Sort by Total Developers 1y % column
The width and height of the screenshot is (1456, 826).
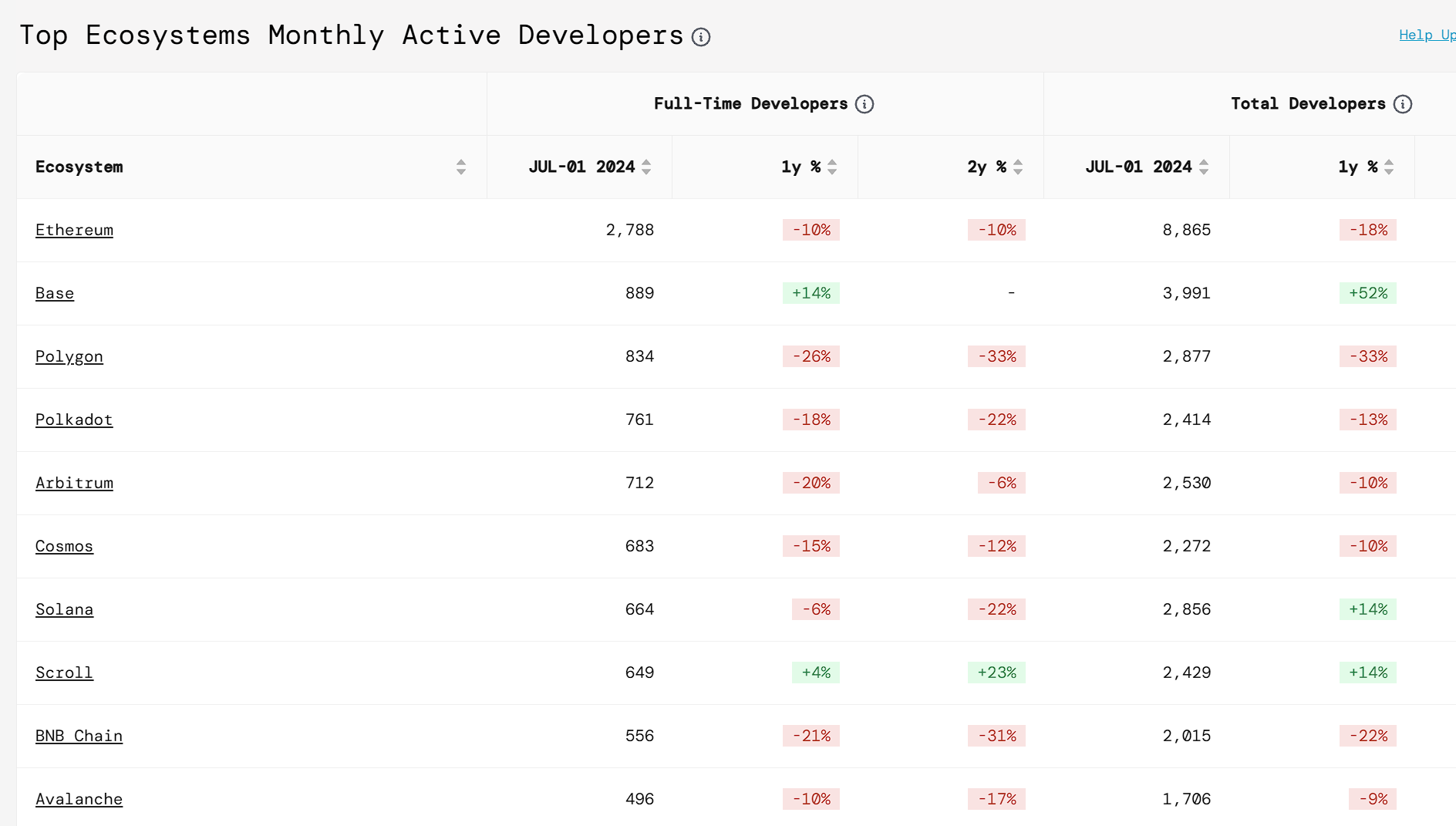coord(1389,167)
